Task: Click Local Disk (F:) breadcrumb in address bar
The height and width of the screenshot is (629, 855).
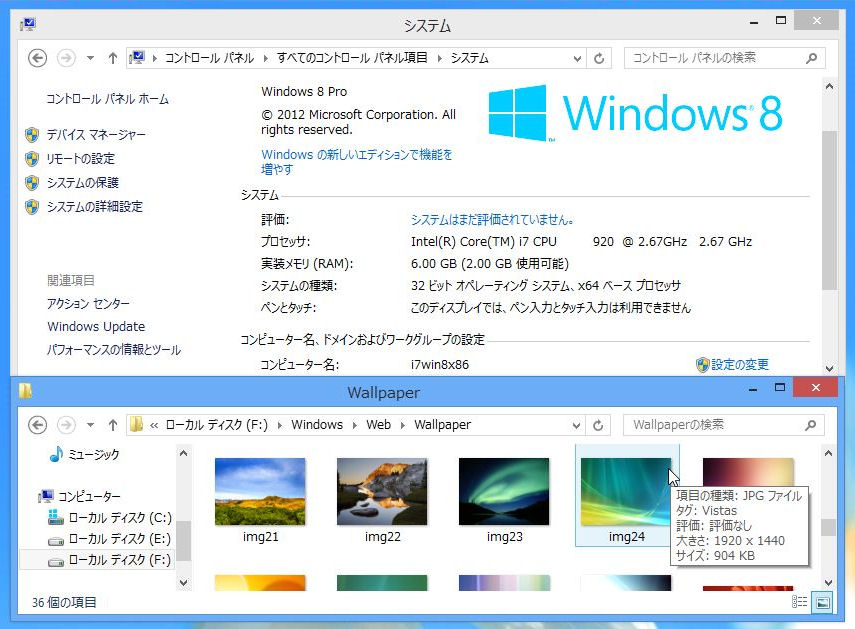Action: click(216, 425)
